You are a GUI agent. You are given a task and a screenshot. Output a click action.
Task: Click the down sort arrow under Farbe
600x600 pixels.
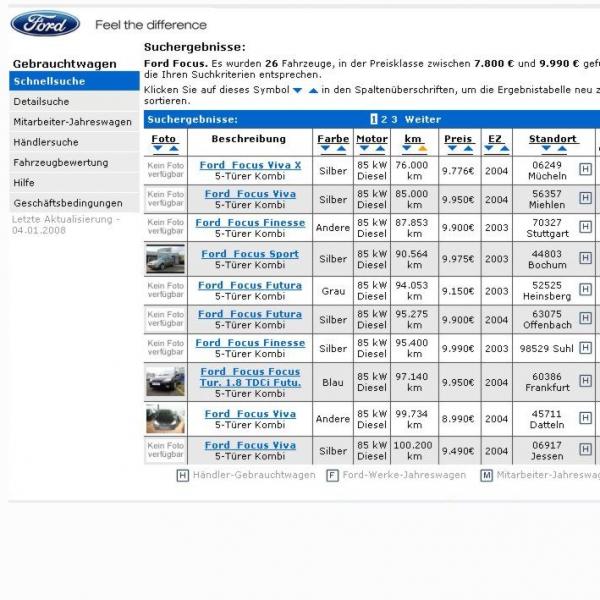coord(326,149)
